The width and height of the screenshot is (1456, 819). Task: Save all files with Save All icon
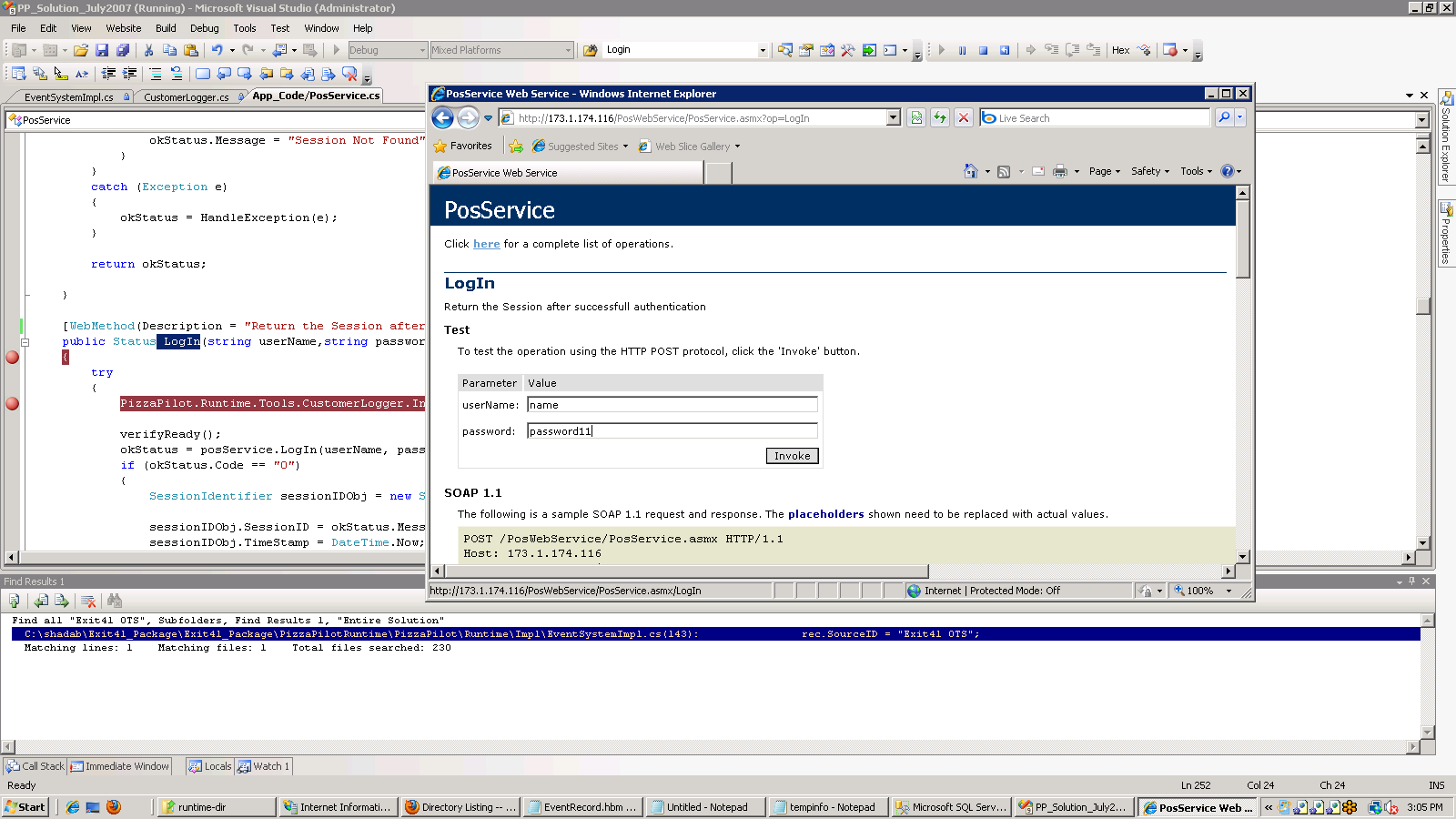125,50
